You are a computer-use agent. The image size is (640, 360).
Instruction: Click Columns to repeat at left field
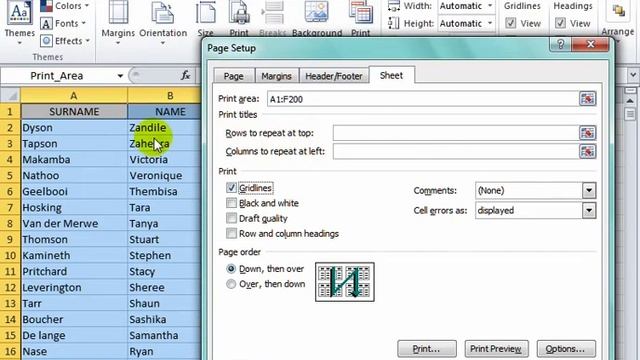[455, 151]
